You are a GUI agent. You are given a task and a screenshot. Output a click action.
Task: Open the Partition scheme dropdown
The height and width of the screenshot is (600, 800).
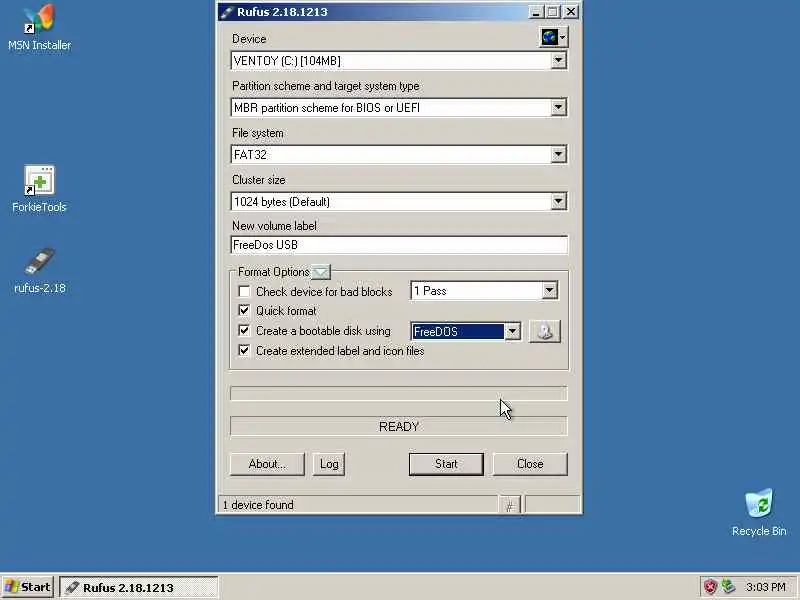pos(398,108)
